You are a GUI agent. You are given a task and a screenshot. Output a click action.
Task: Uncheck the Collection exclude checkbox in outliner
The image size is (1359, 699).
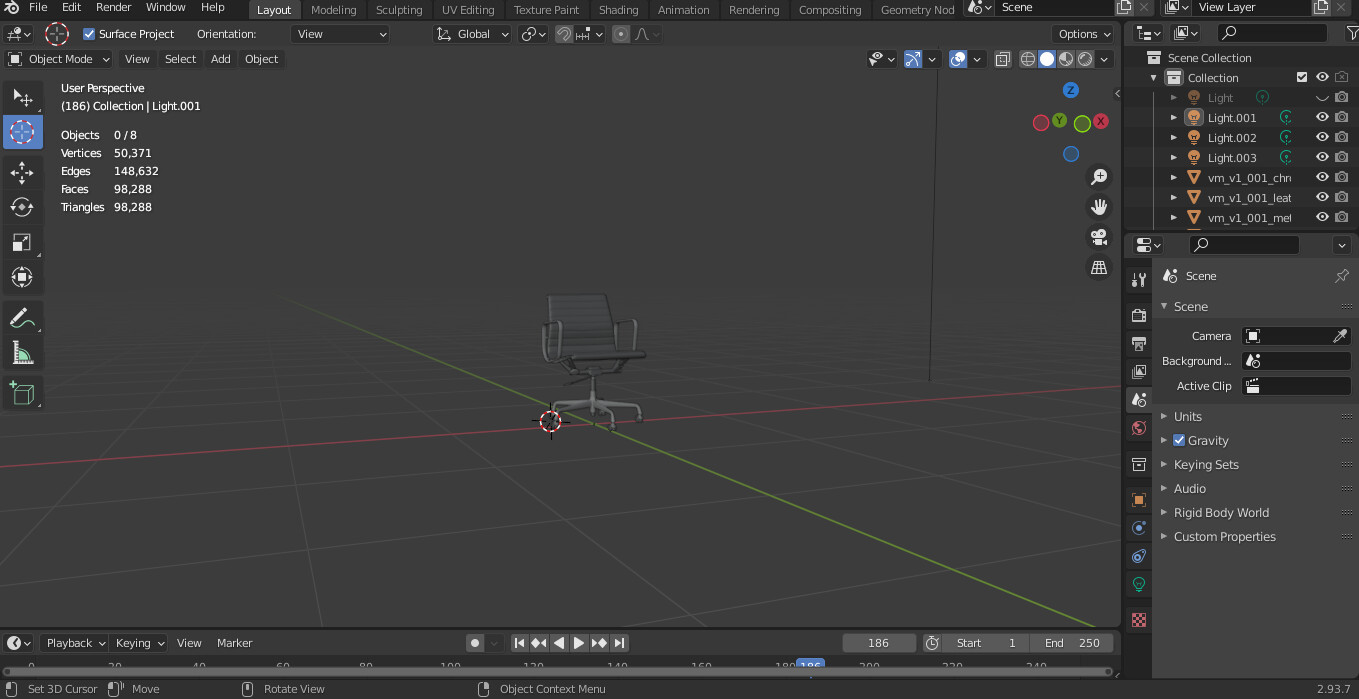pyautogui.click(x=1302, y=77)
